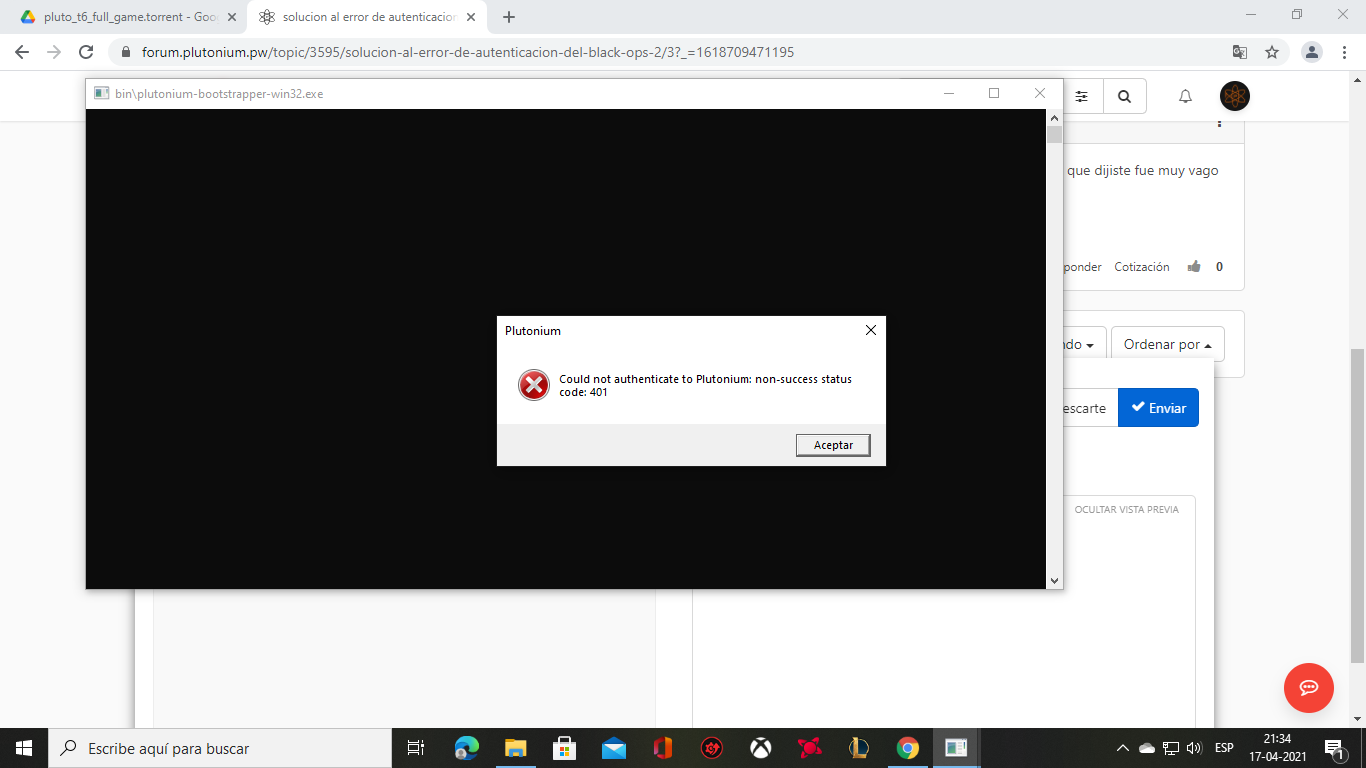Close the Plutonium error dialog with X
Viewport: 1366px width, 768px height.
pos(870,330)
